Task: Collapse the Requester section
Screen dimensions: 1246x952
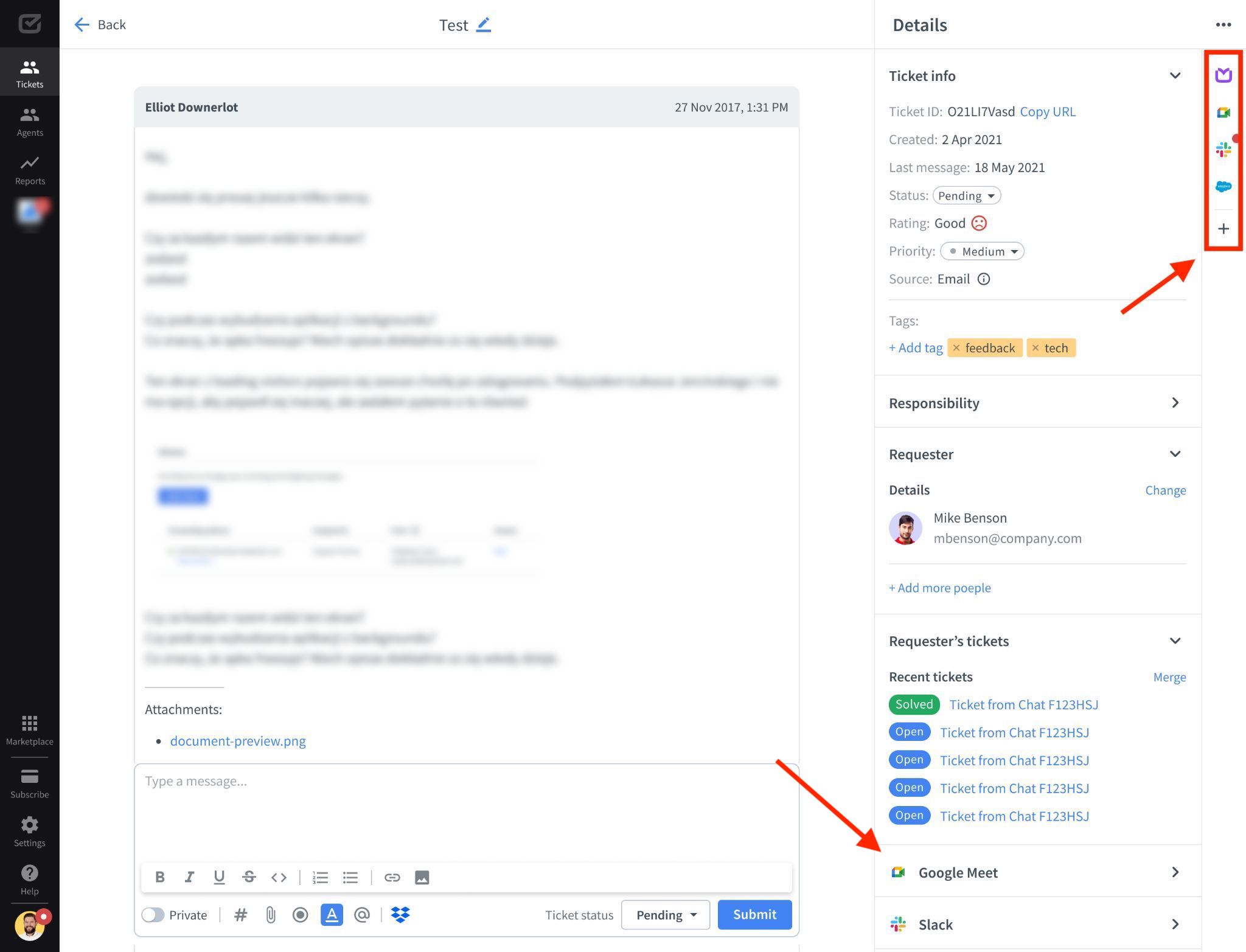Action: tap(1175, 454)
